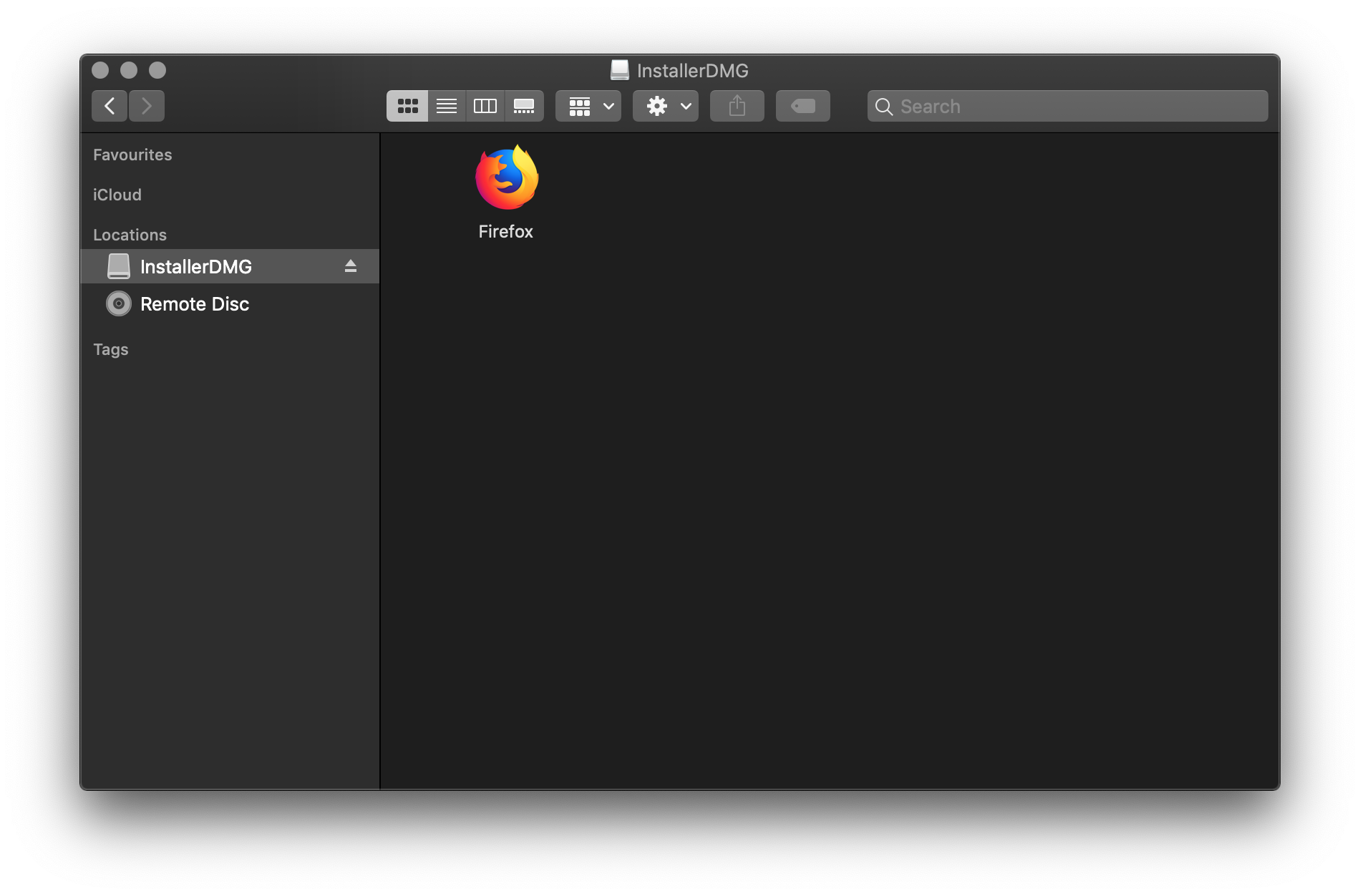The image size is (1360, 896).
Task: Click the Tags sidebar heading
Action: (111, 349)
